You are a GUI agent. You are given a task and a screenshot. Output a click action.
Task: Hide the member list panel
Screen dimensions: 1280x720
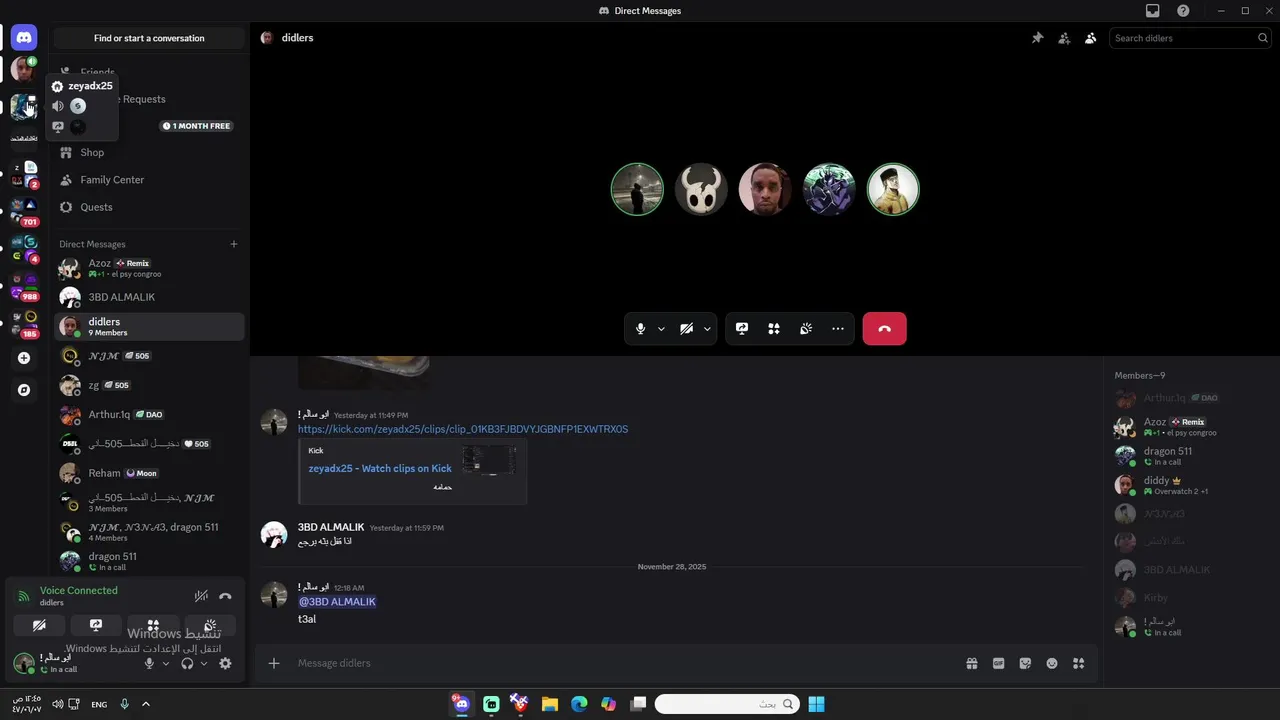pyautogui.click(x=1090, y=38)
